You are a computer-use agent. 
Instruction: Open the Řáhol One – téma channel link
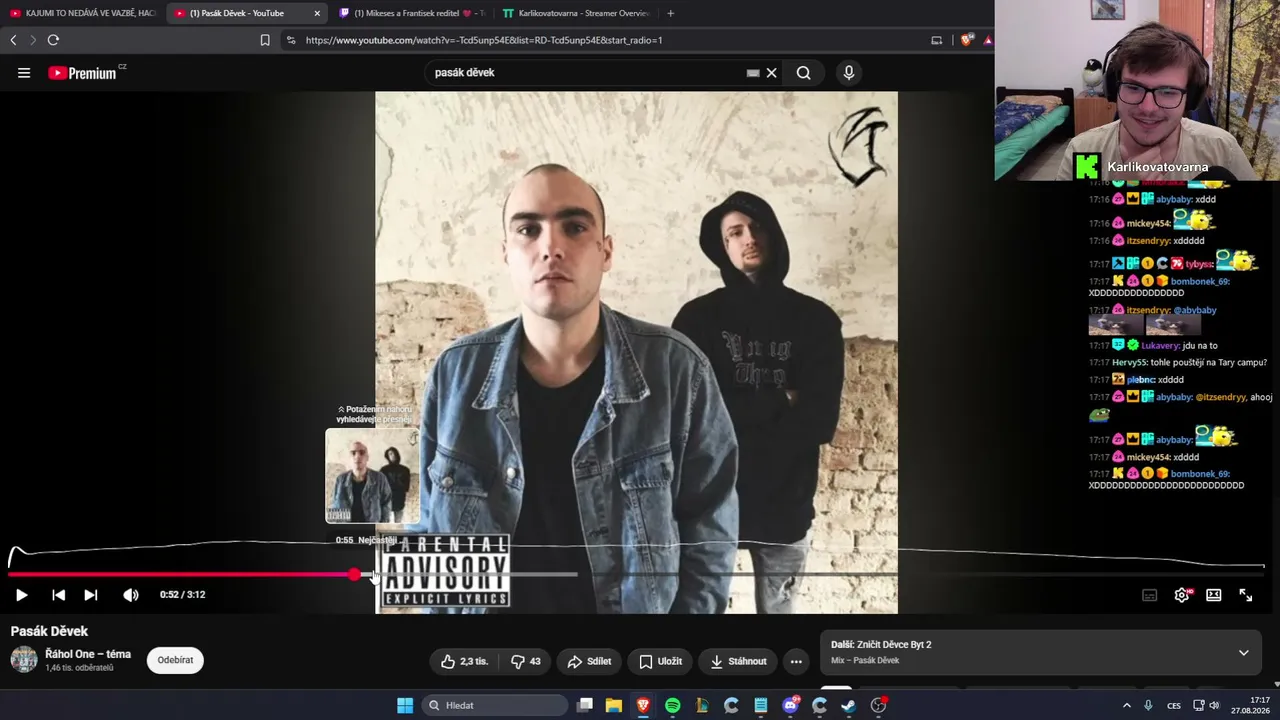point(88,654)
